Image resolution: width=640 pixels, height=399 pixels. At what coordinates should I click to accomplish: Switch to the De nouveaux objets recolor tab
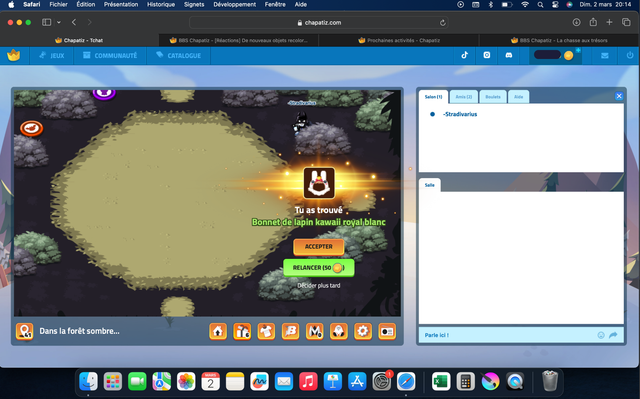point(238,40)
